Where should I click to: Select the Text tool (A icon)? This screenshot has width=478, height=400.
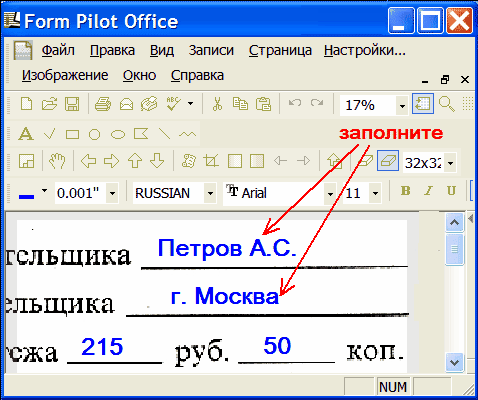(x=26, y=134)
